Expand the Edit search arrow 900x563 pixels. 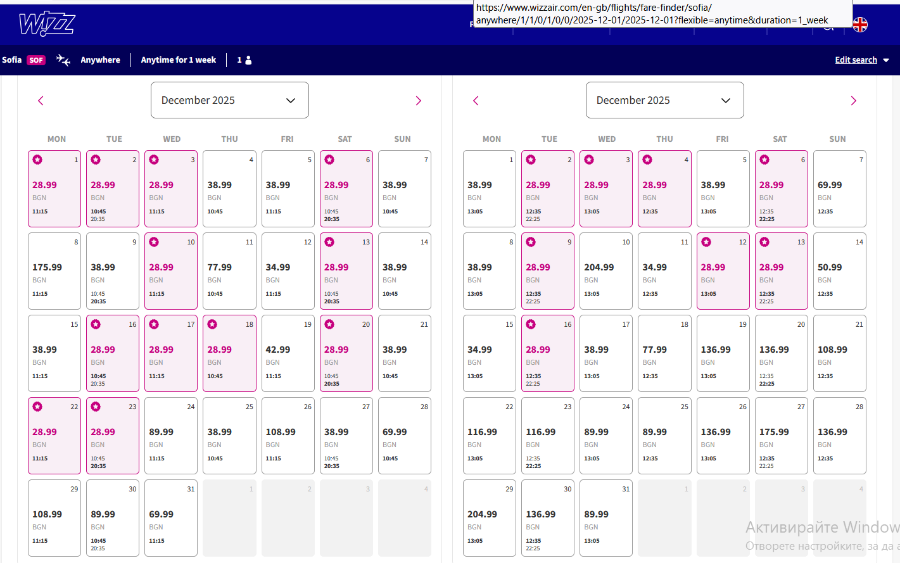886,60
